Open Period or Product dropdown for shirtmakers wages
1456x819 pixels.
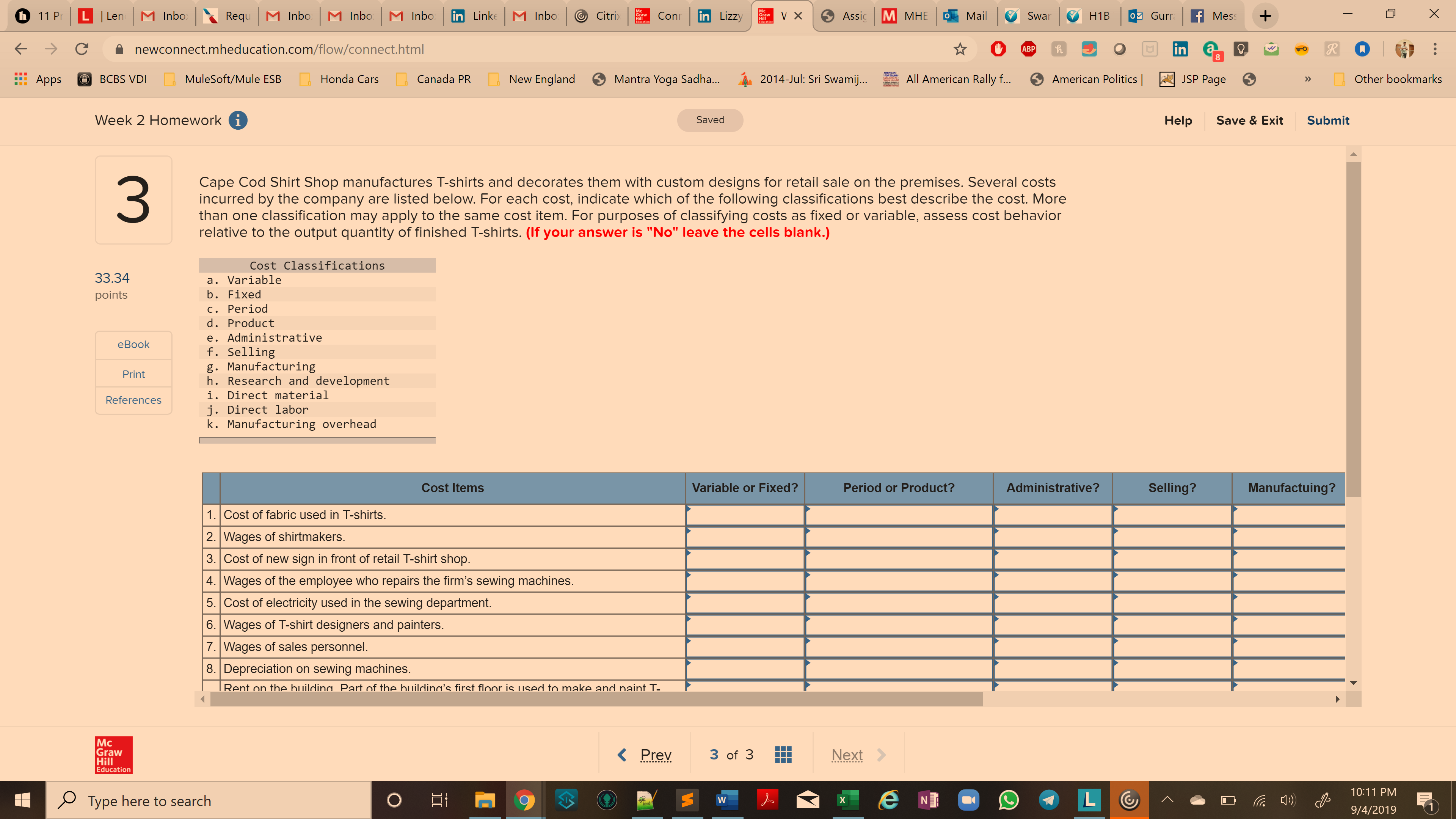[899, 537]
